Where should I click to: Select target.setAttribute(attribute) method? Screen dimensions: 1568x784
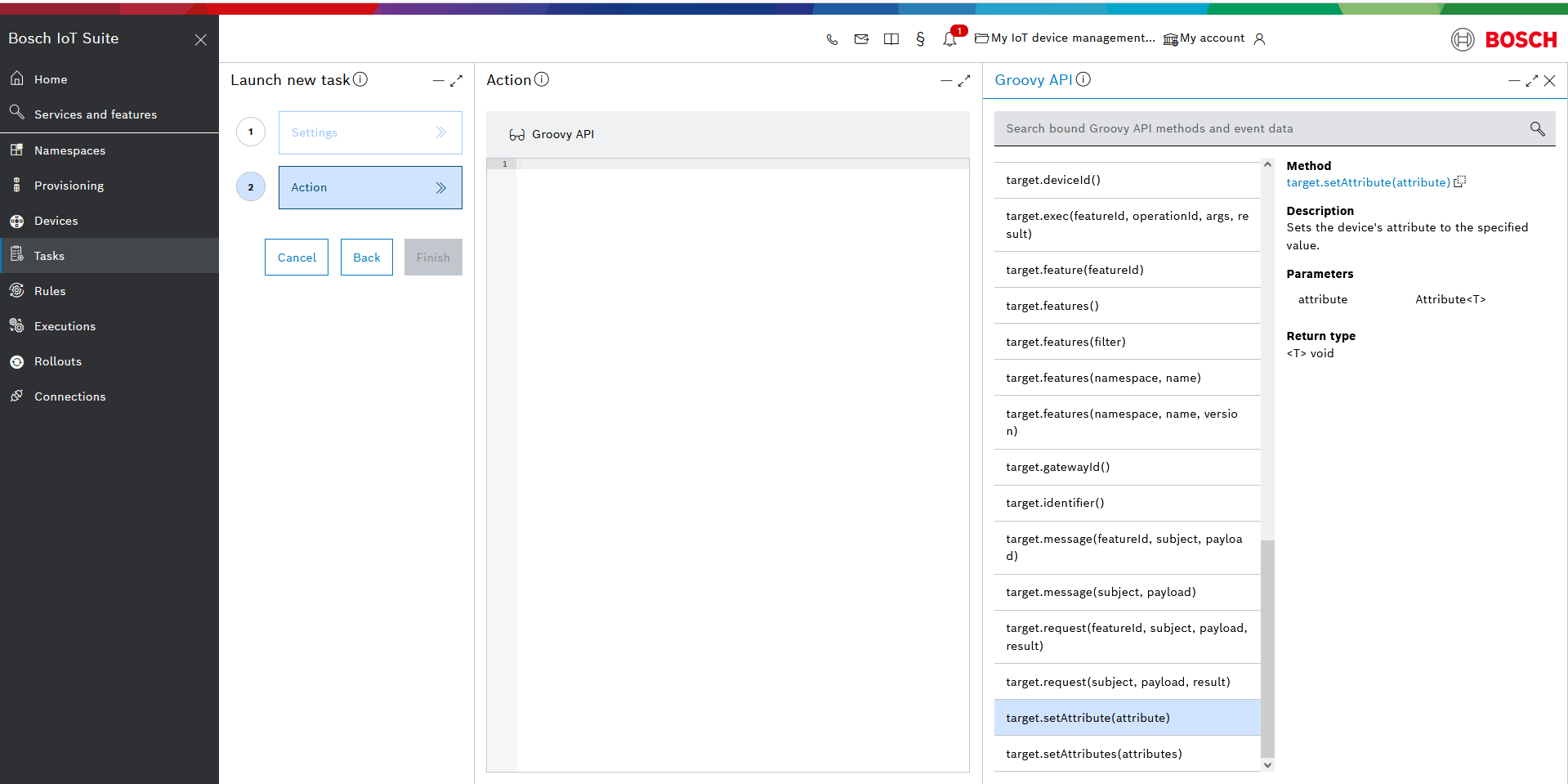click(x=1128, y=718)
